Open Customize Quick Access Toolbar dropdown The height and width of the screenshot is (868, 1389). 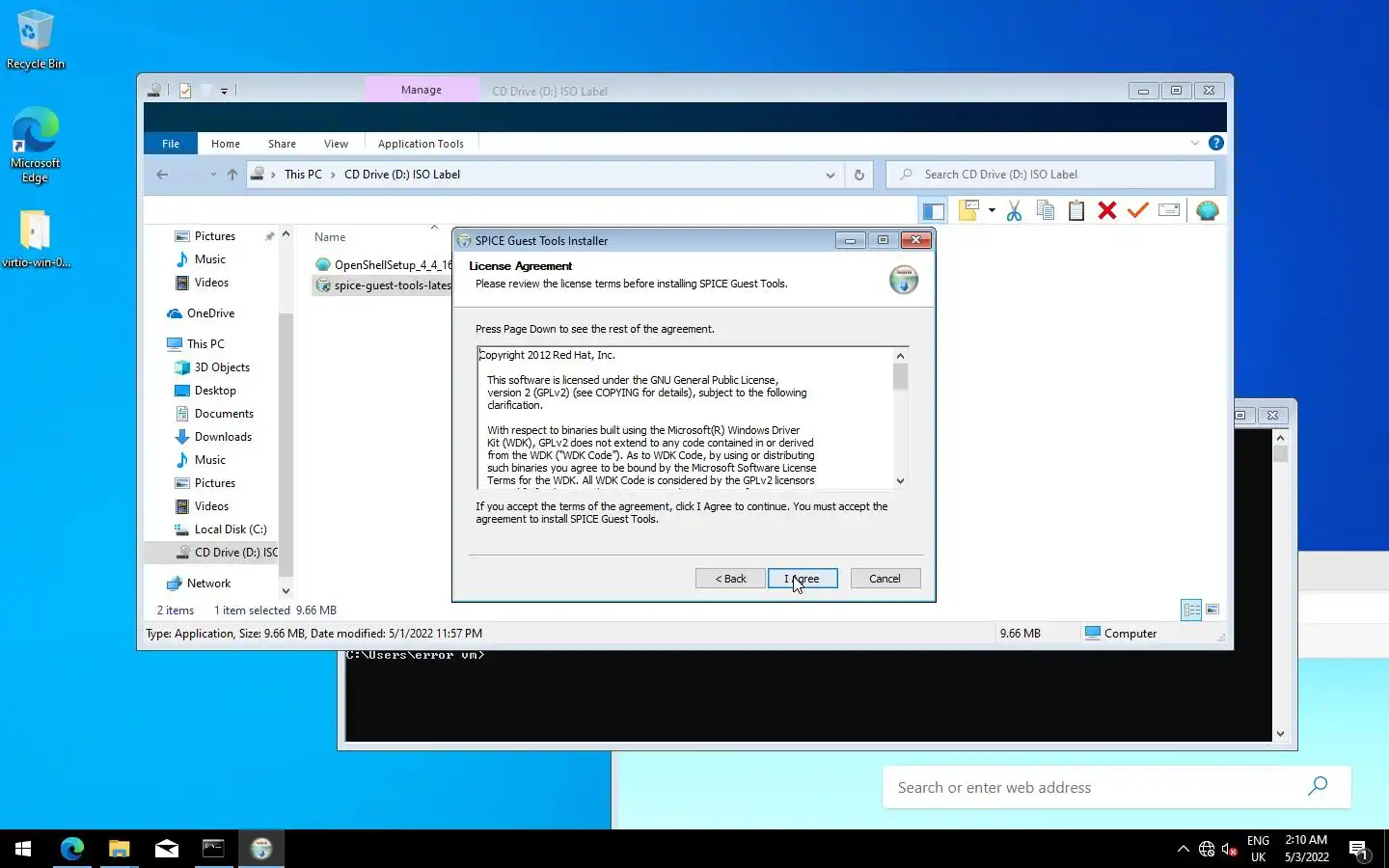click(x=224, y=91)
